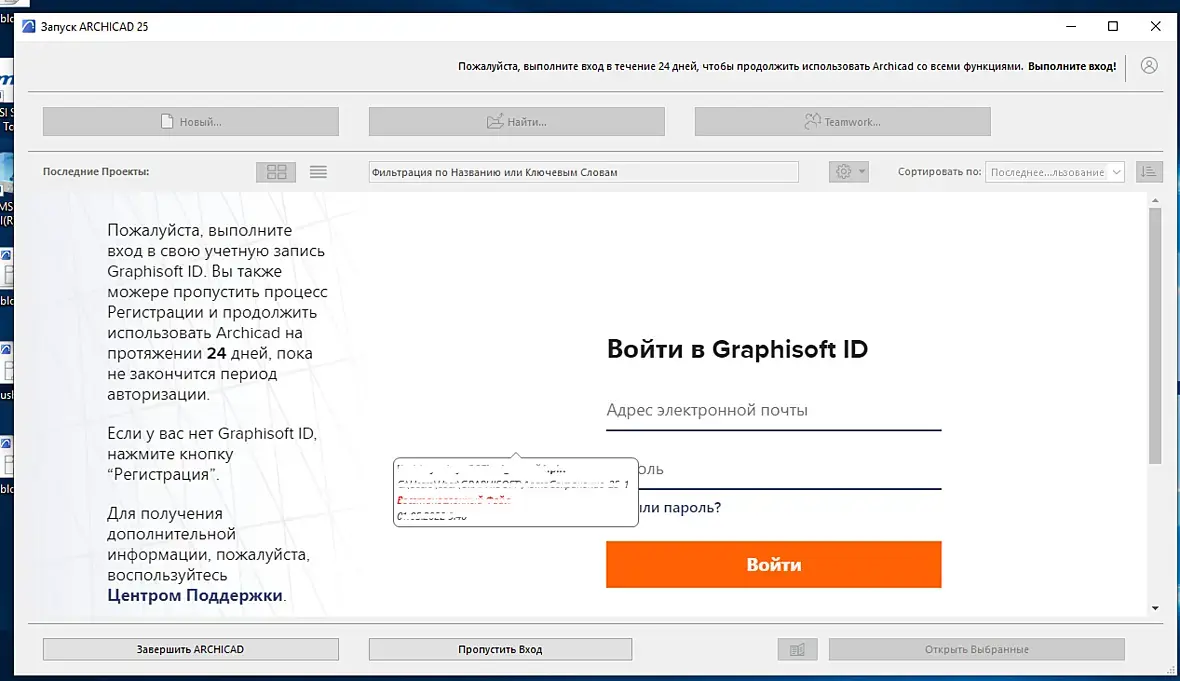Viewport: 1180px width, 681px height.
Task: Toggle sort order direction icon
Action: pyautogui.click(x=1148, y=172)
